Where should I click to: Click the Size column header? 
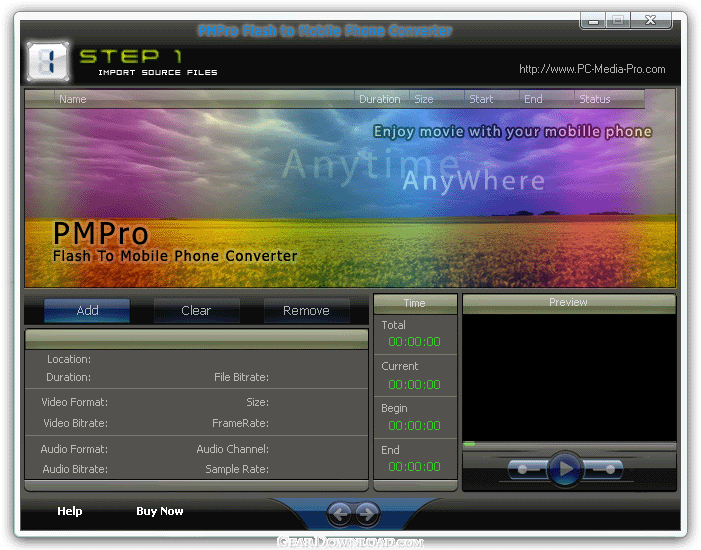[x=436, y=99]
